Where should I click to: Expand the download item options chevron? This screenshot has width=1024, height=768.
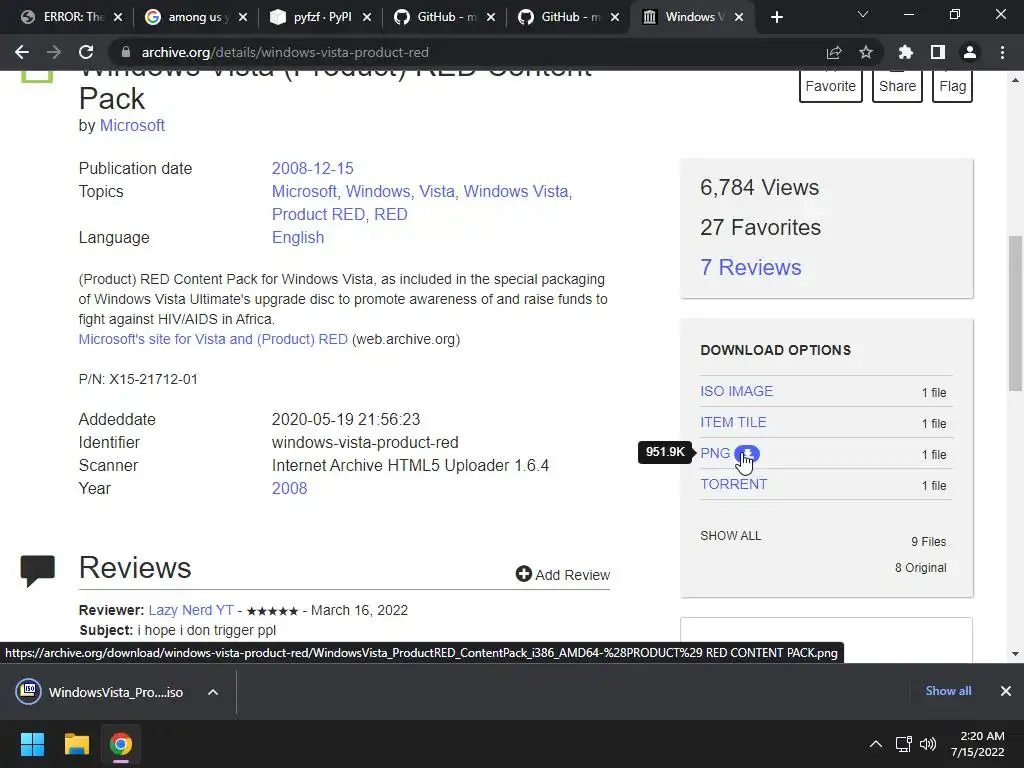pyautogui.click(x=213, y=692)
